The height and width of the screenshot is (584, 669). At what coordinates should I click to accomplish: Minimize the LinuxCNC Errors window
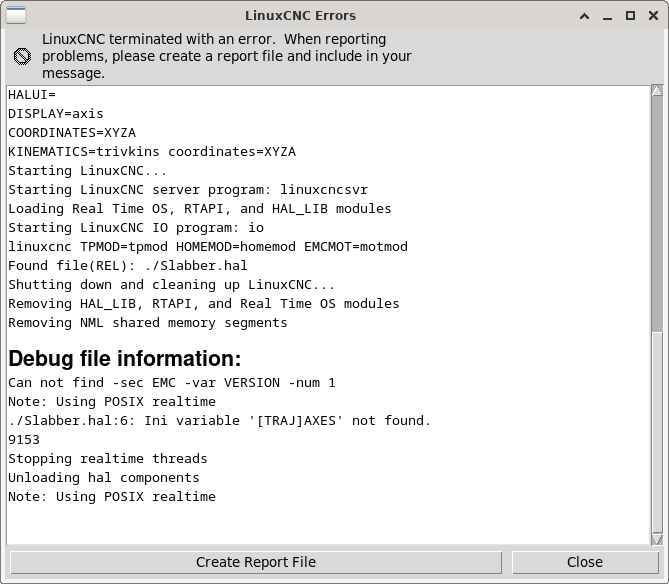608,16
